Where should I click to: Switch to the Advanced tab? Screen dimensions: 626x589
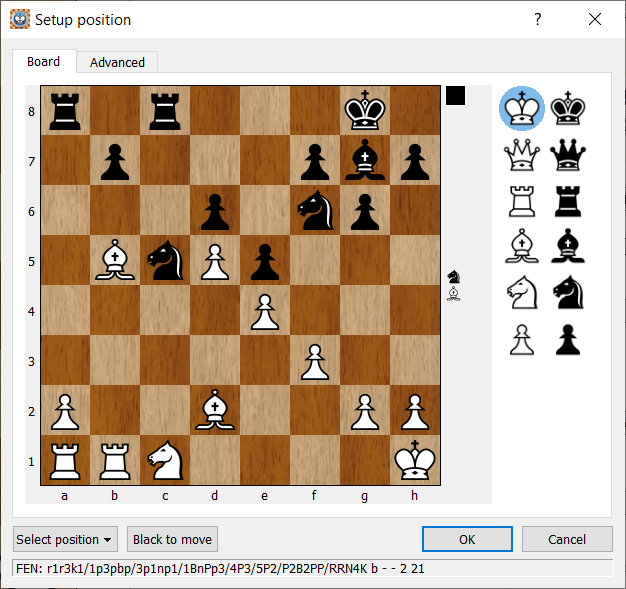click(x=117, y=62)
